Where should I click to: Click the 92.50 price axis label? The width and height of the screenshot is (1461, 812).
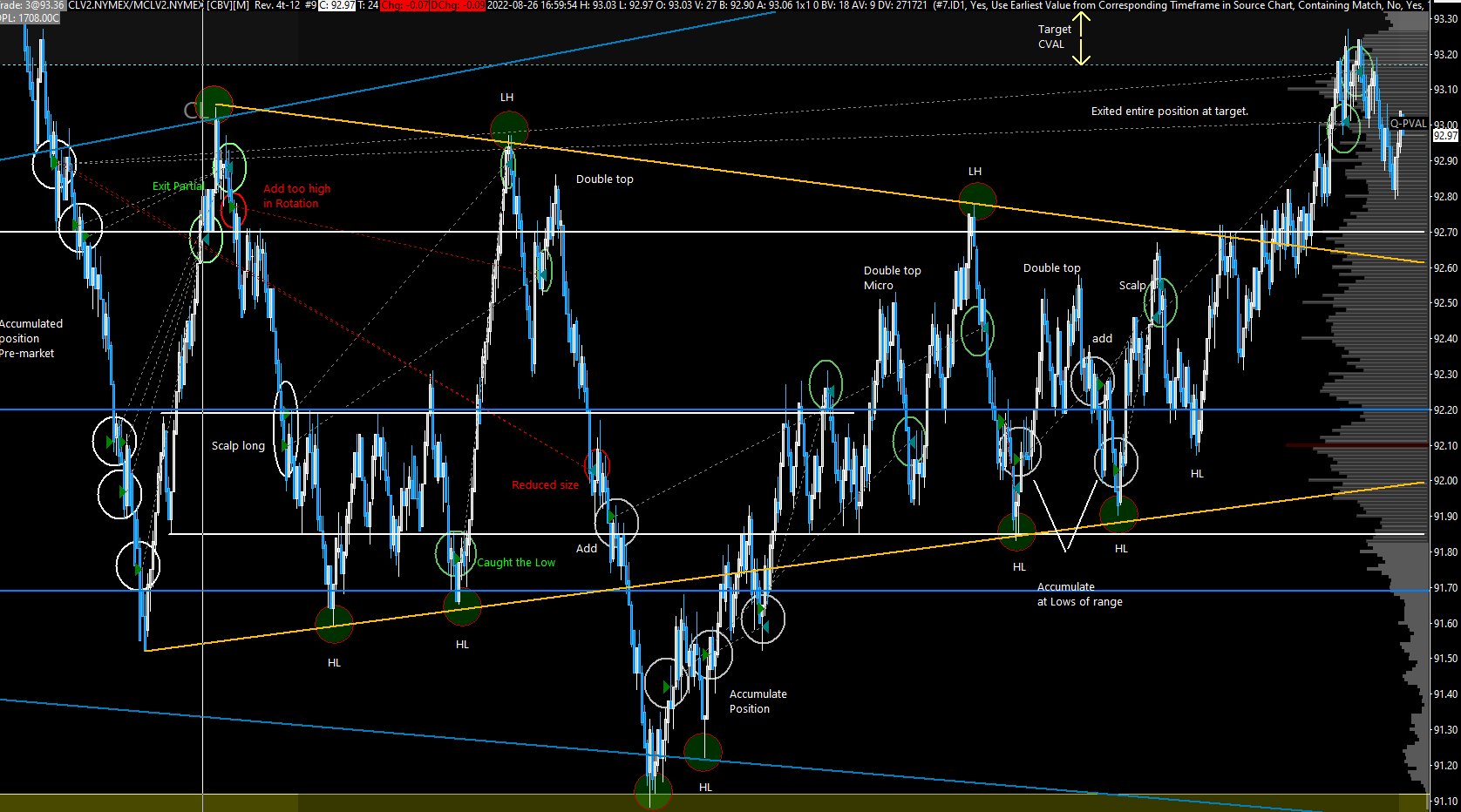pos(1445,303)
